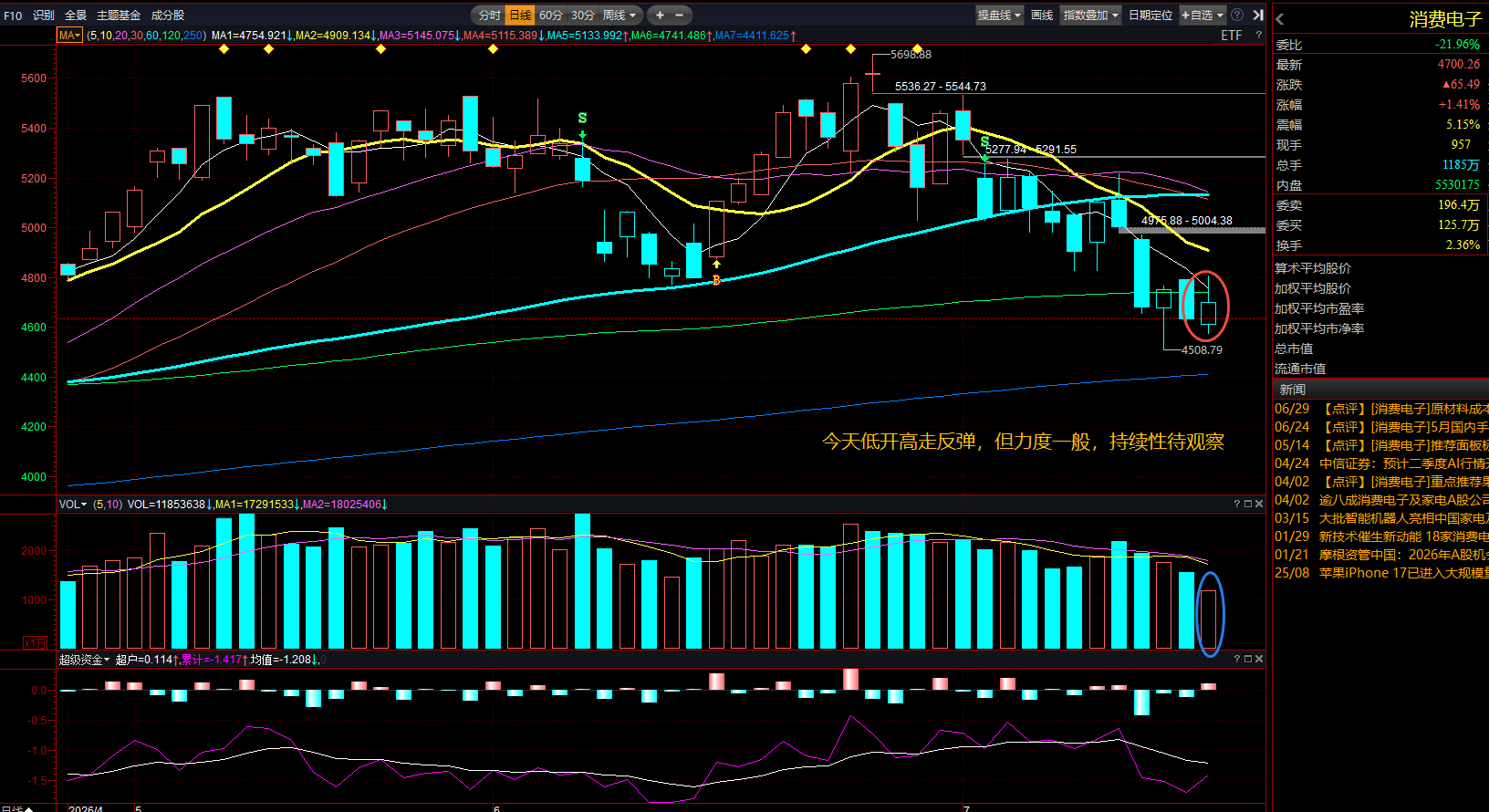Switch chart period to 60分
1489x812 pixels.
click(551, 15)
